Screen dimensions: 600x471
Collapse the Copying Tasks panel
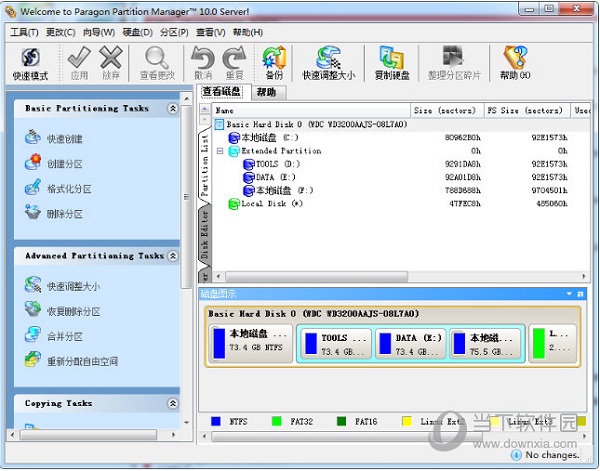coord(173,403)
